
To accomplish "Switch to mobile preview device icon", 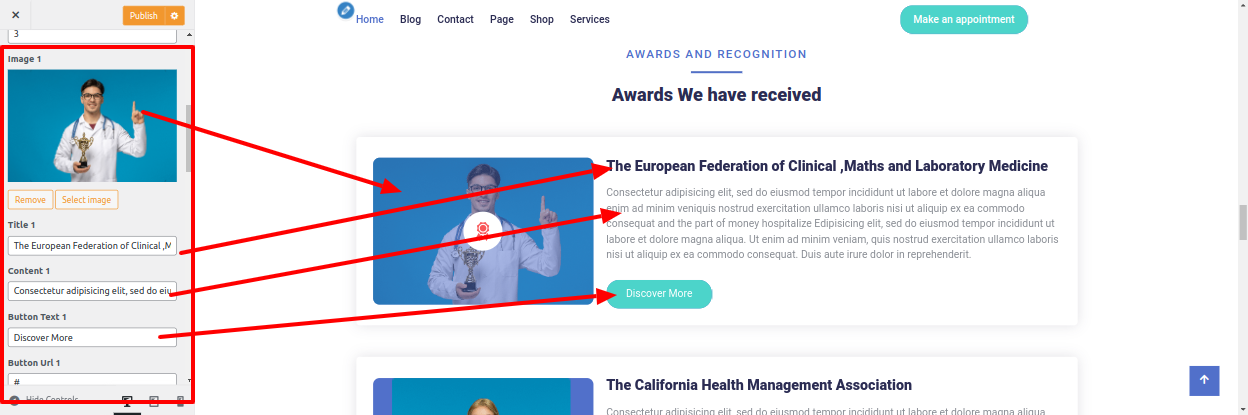I will tap(180, 401).
